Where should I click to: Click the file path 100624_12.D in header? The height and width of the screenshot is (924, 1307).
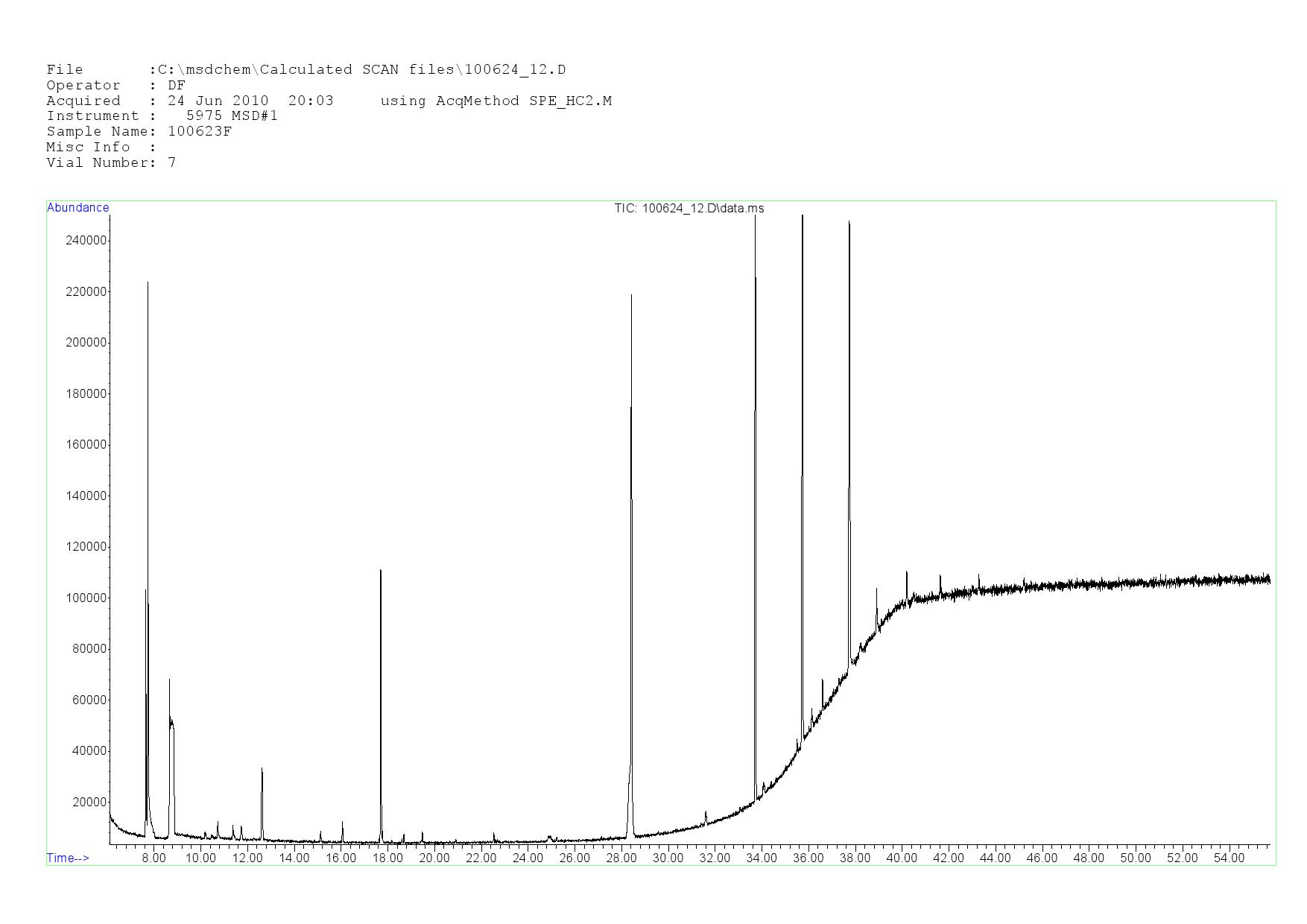point(514,70)
